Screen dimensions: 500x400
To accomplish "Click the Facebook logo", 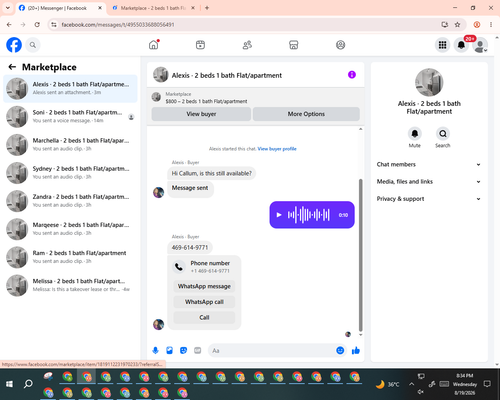I will (14, 45).
